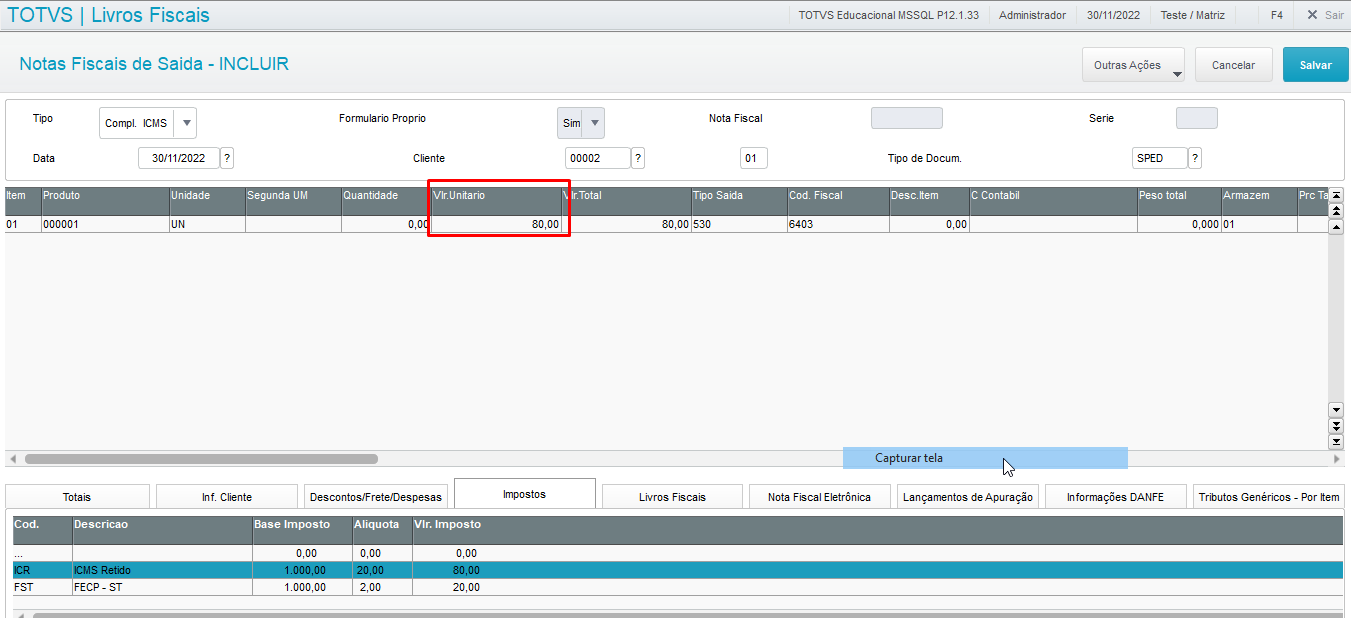
Task: Jump to first row using top grid arrow
Action: pos(1335,195)
